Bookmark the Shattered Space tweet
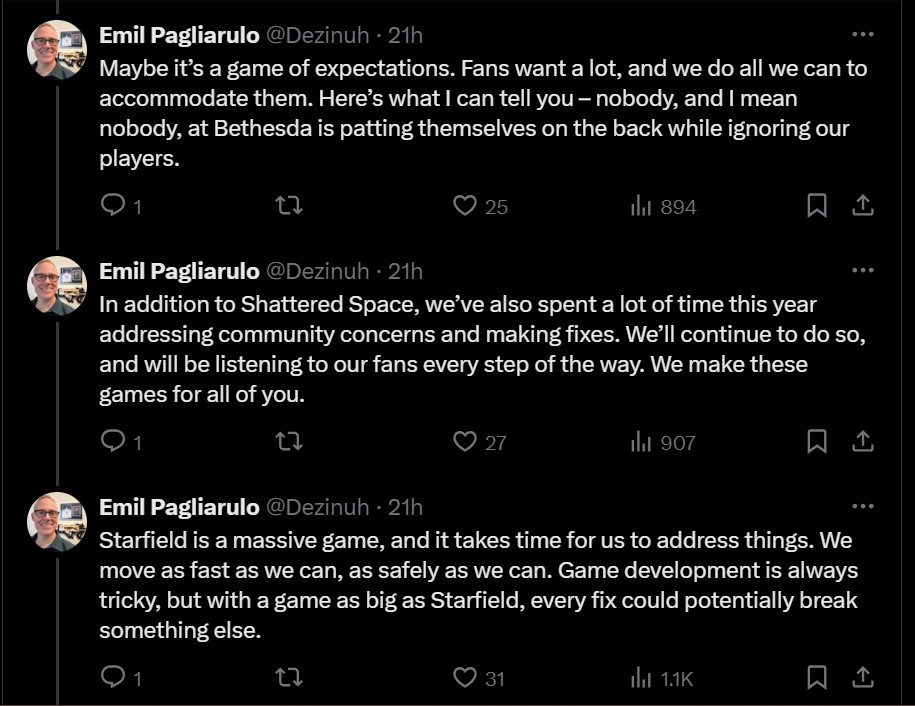The width and height of the screenshot is (915, 706). click(816, 441)
